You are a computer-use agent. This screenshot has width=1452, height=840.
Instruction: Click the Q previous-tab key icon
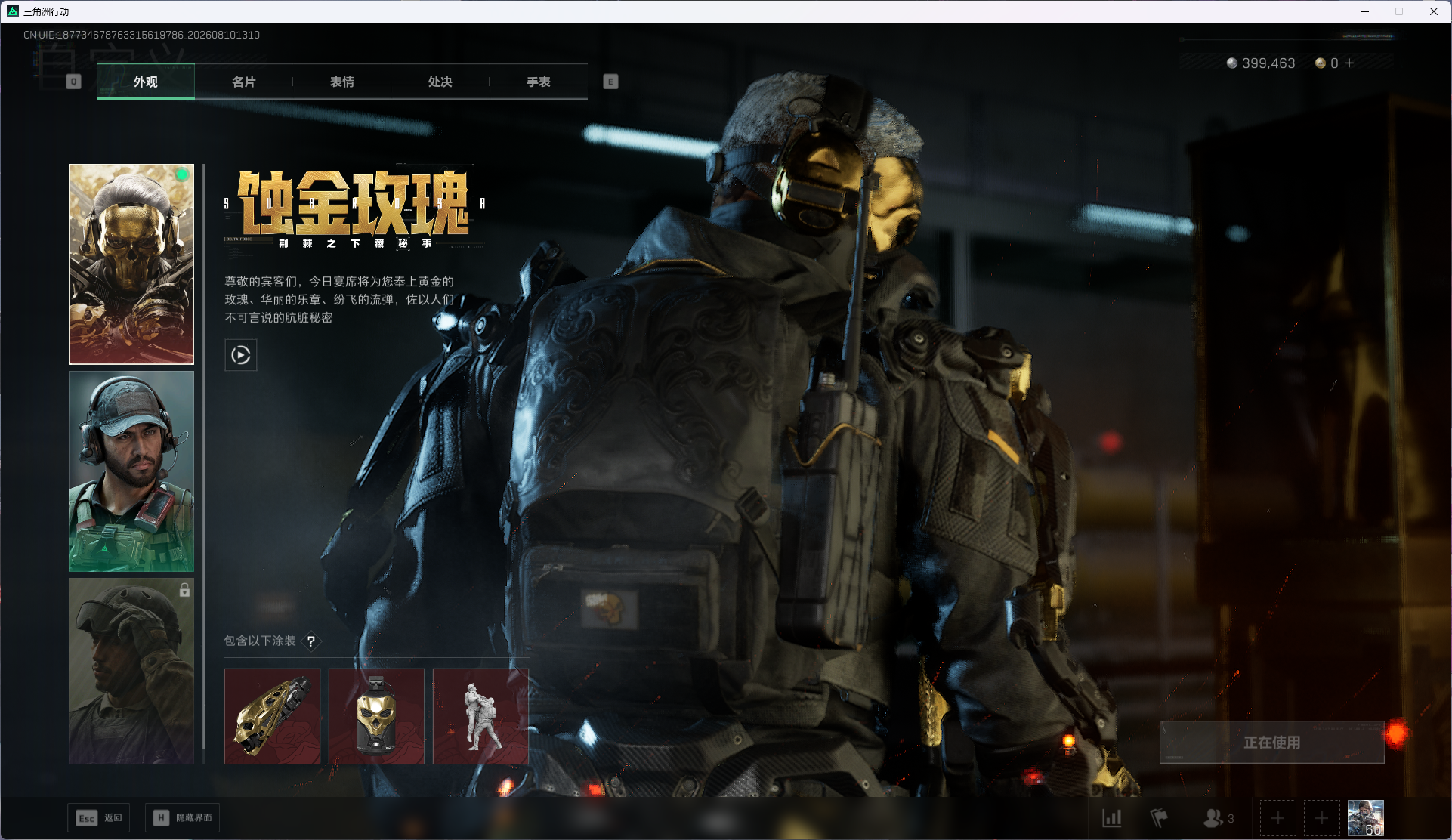pos(73,82)
